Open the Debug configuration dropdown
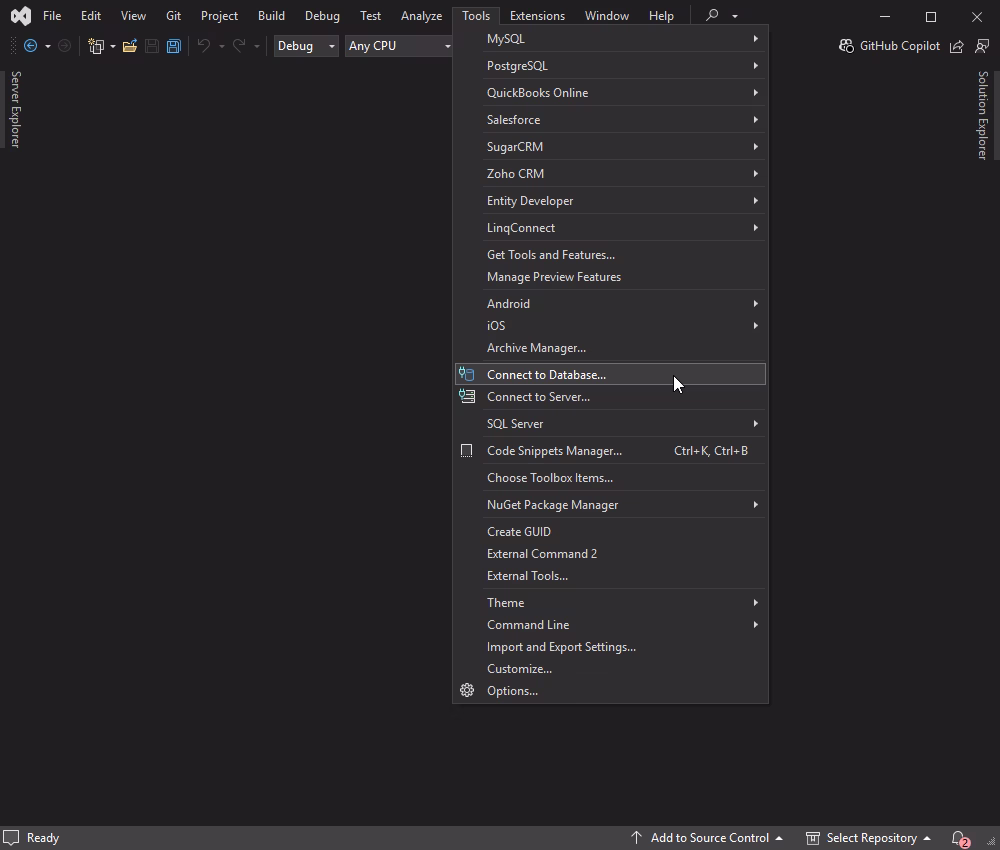Image resolution: width=1000 pixels, height=850 pixels. 306,46
